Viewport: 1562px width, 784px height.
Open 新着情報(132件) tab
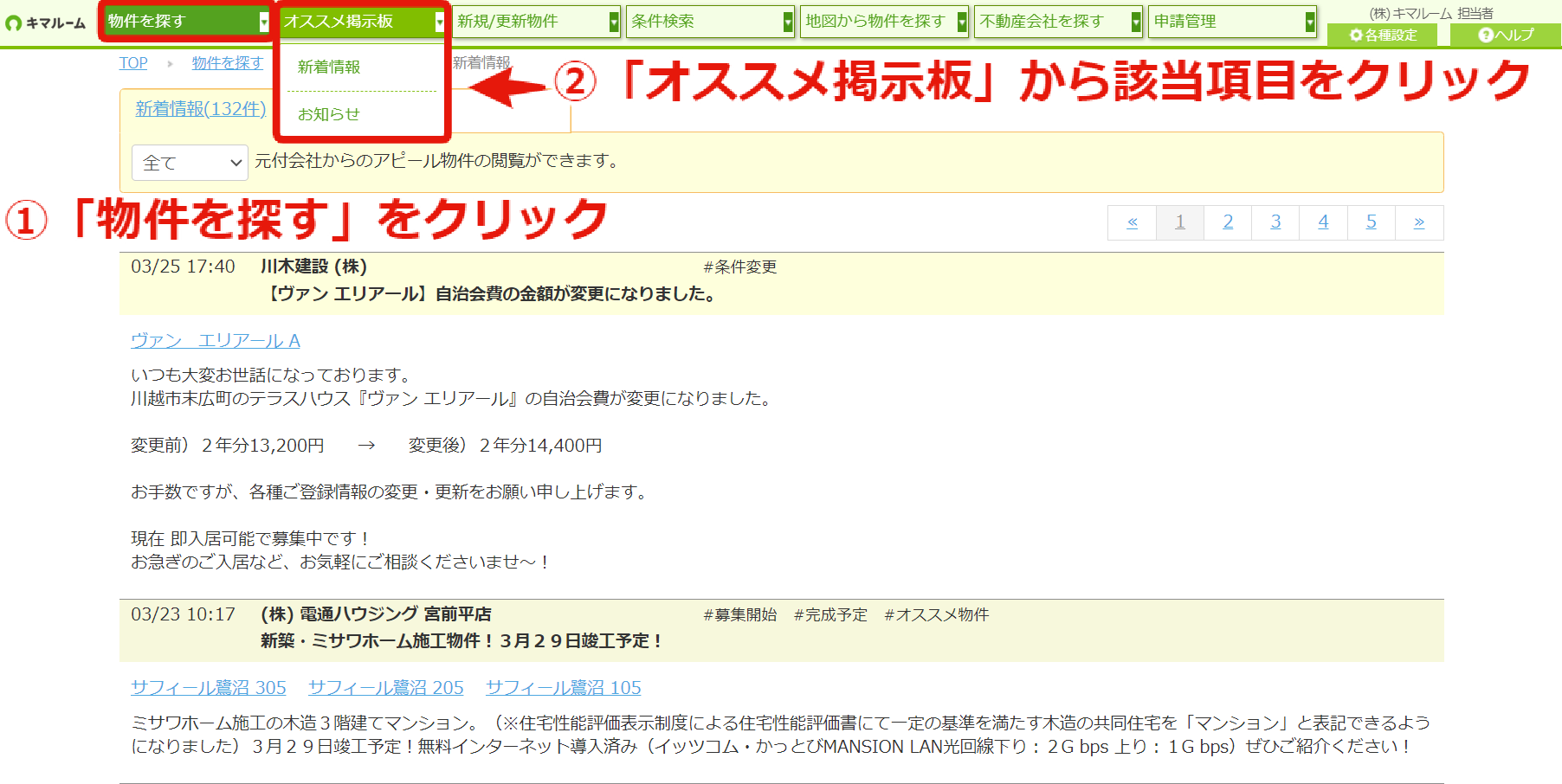[200, 109]
